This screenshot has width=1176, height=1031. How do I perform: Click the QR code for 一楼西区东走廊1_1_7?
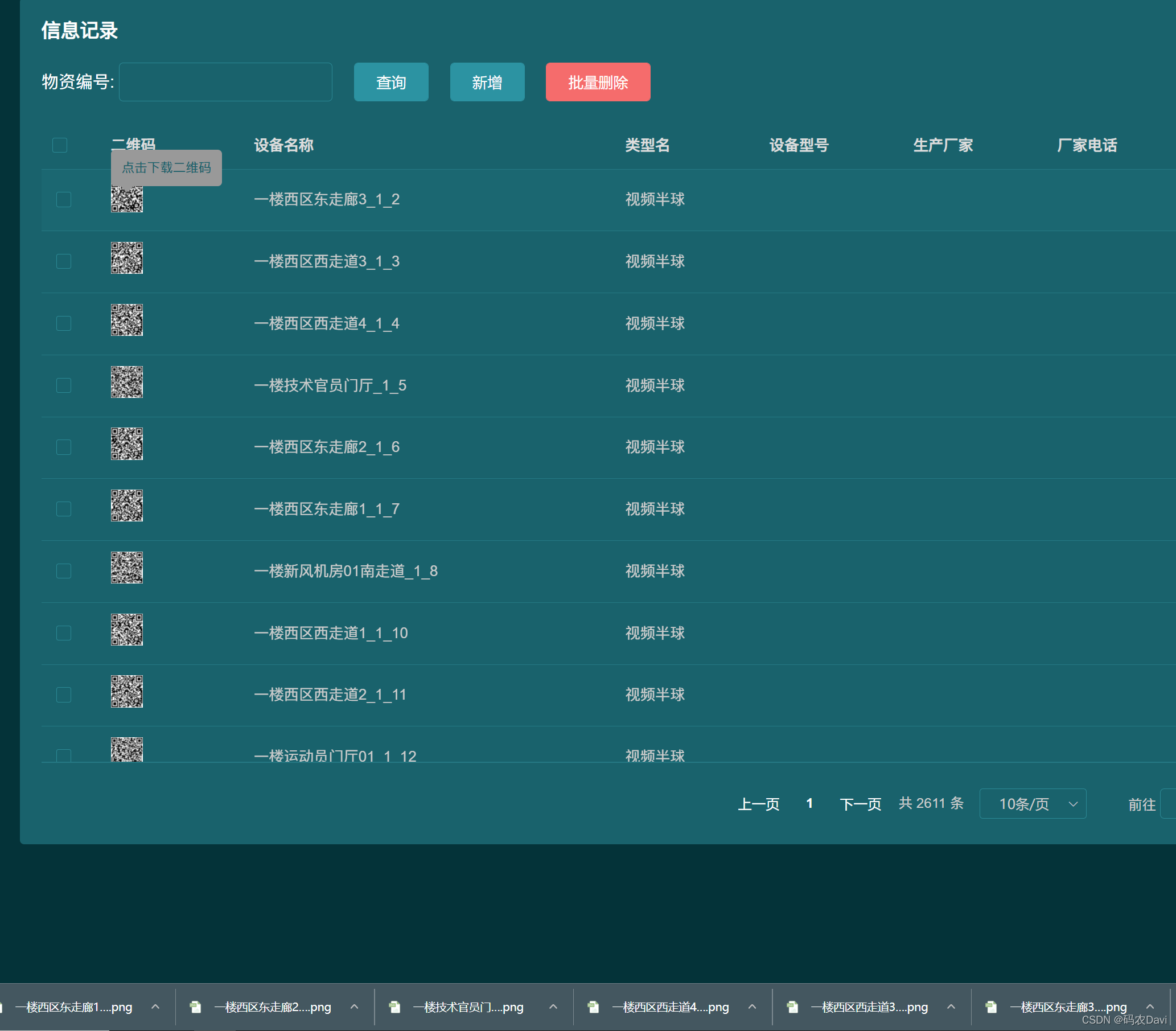click(x=126, y=506)
